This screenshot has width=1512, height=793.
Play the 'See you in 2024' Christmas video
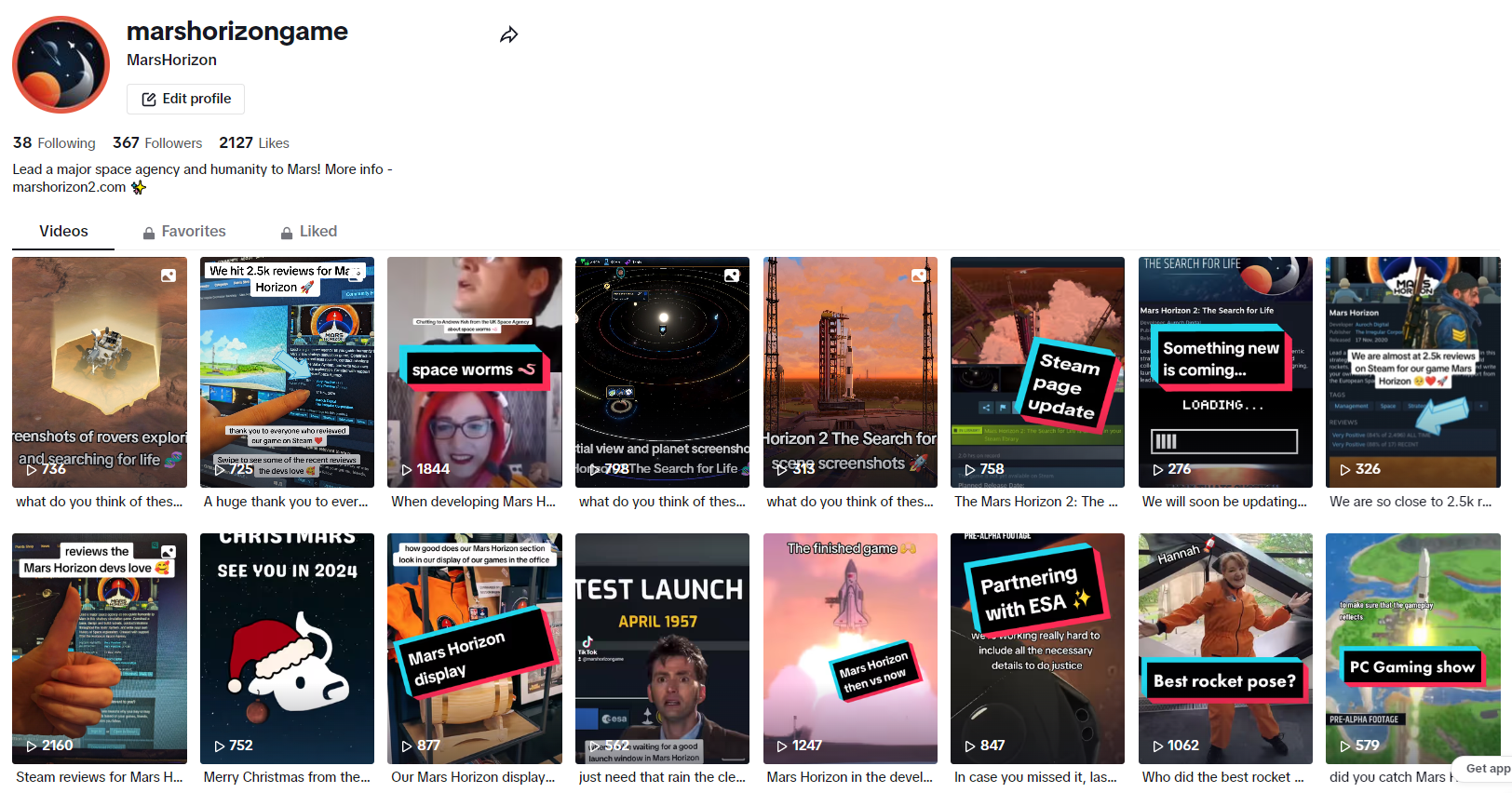tap(287, 649)
